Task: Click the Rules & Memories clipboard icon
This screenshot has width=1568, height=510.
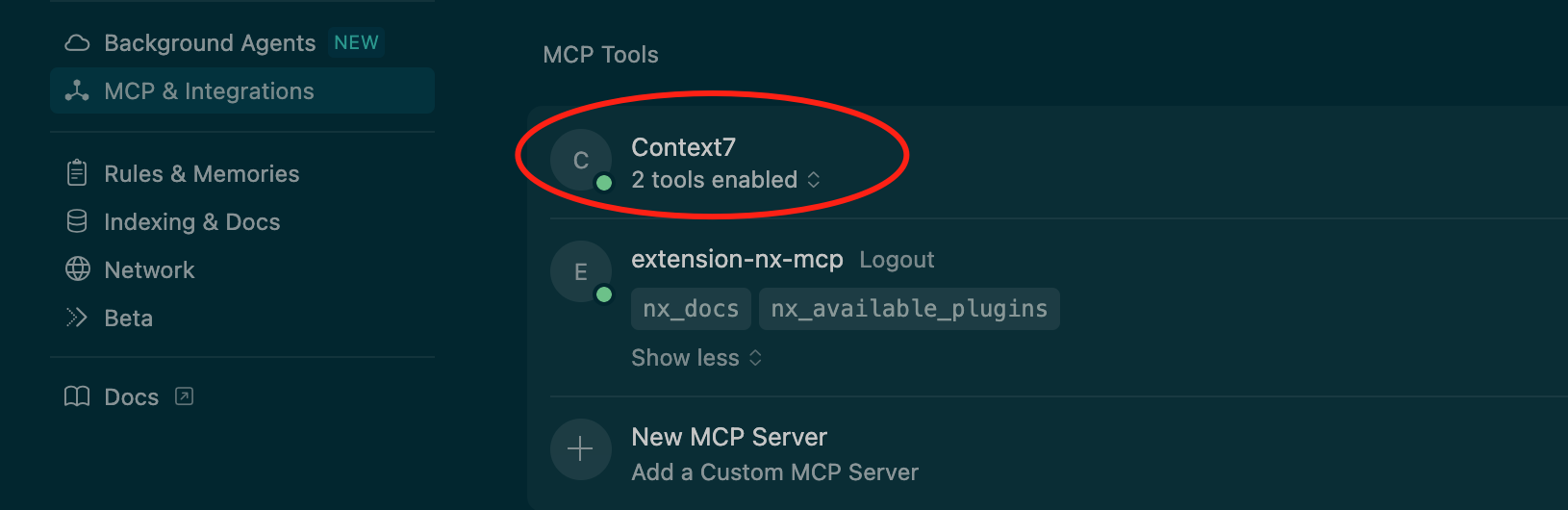Action: coord(77,173)
